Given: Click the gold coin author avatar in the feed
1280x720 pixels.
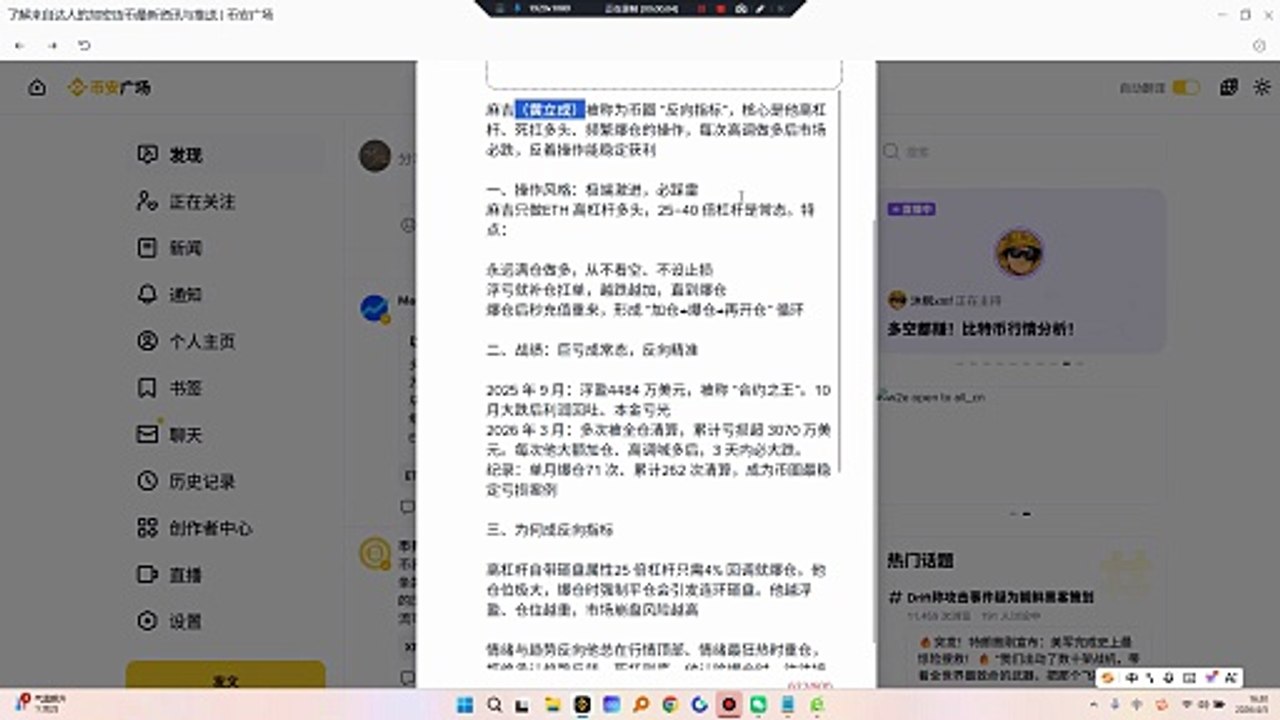Looking at the screenshot, I should coord(375,552).
